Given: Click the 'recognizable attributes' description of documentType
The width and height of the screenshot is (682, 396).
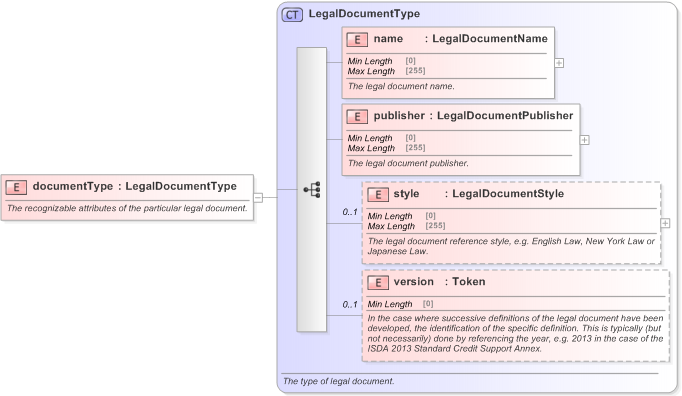Looking at the screenshot, I should coord(127,208).
